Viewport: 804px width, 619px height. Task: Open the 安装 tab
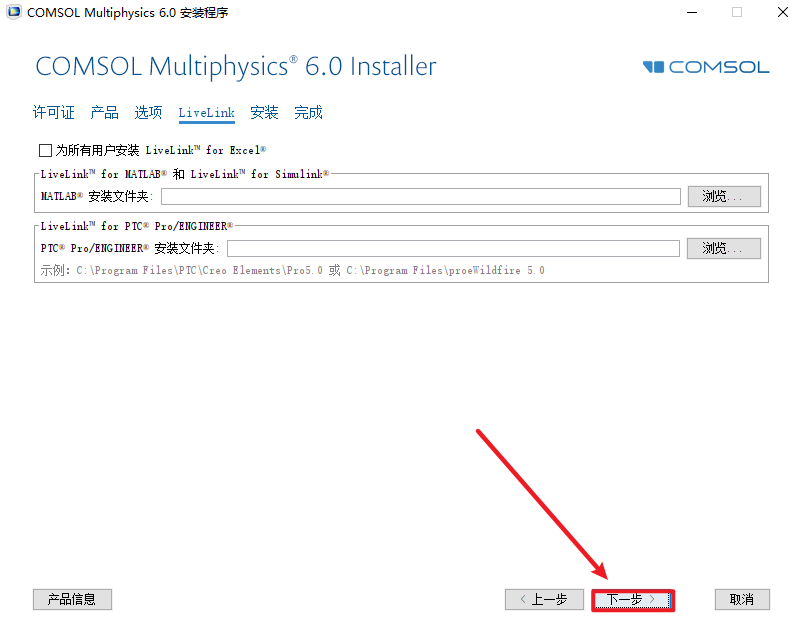point(264,112)
